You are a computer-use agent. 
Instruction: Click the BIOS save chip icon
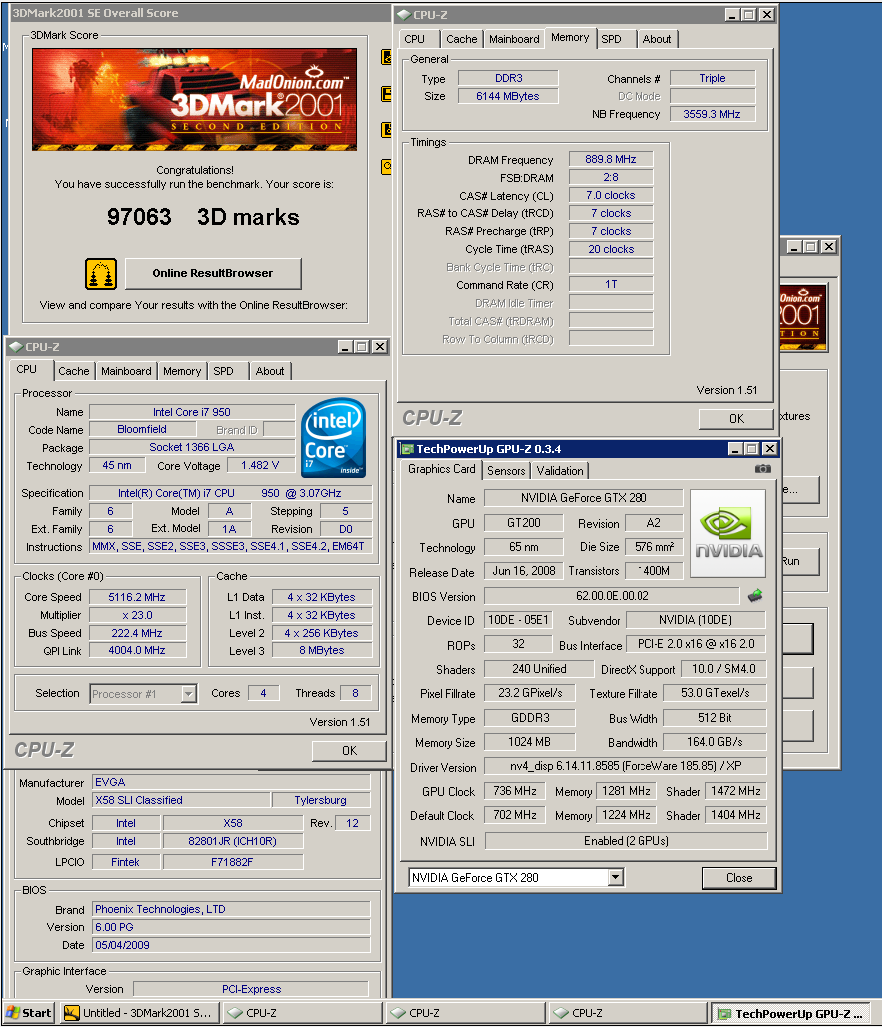[x=755, y=595]
